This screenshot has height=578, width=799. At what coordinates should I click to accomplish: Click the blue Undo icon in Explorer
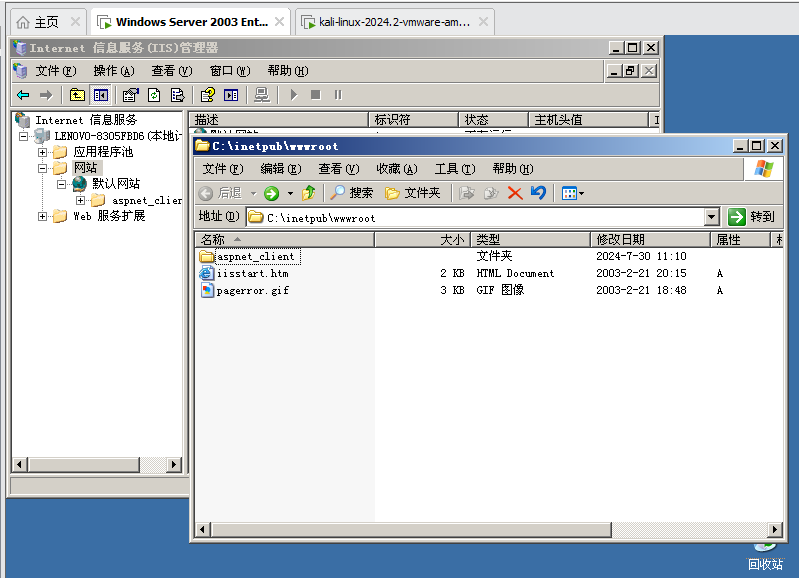(538, 193)
